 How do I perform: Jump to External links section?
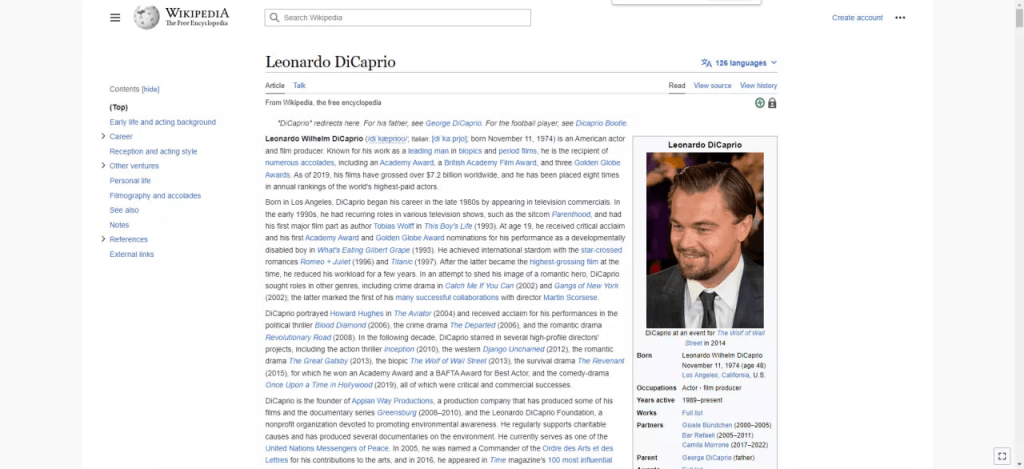pos(132,254)
